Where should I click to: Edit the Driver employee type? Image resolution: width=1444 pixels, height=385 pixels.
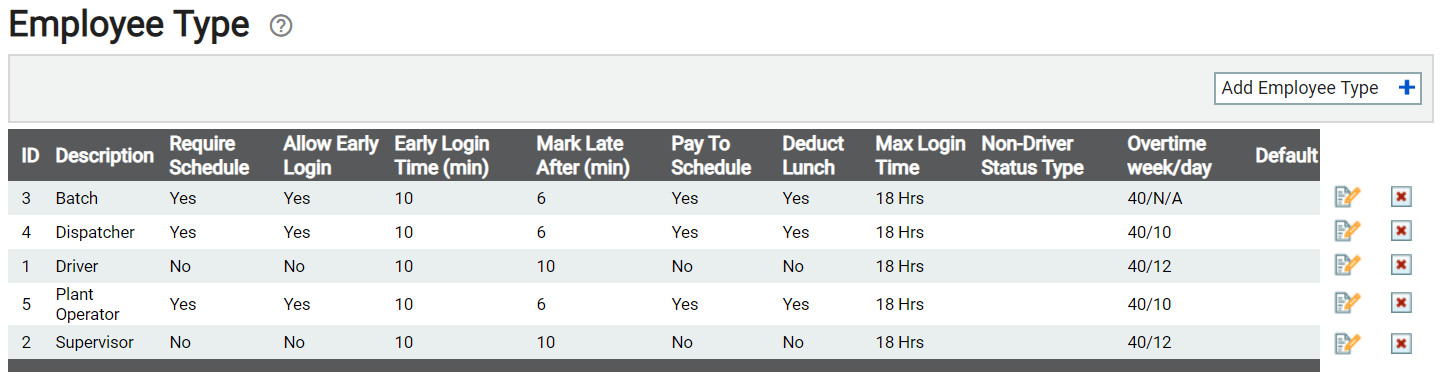click(x=1348, y=265)
